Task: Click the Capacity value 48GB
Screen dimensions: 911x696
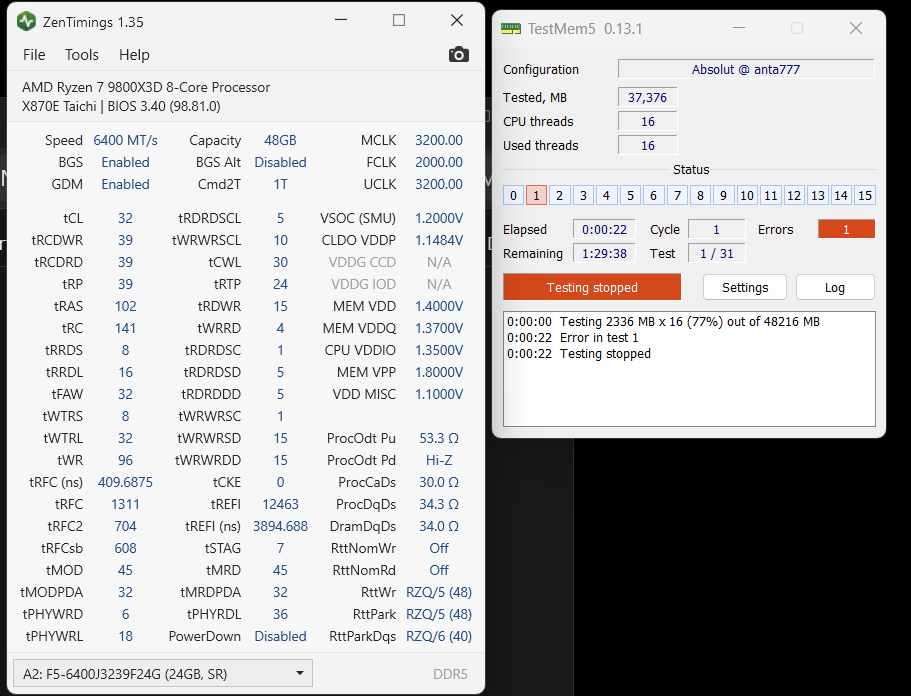Action: tap(280, 140)
